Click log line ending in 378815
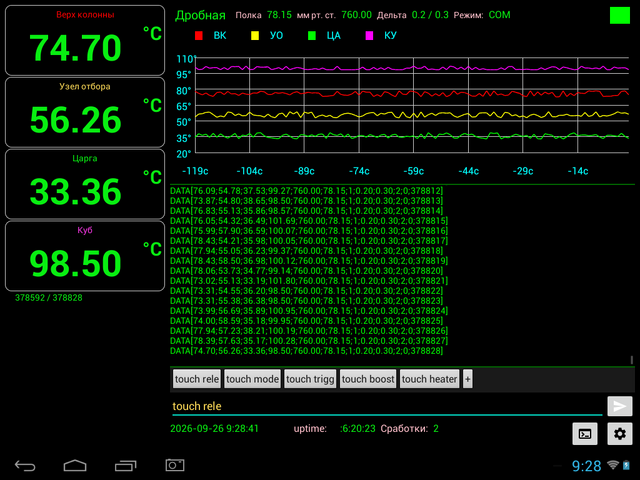Screen dimensions: 640x480 coord(309,221)
